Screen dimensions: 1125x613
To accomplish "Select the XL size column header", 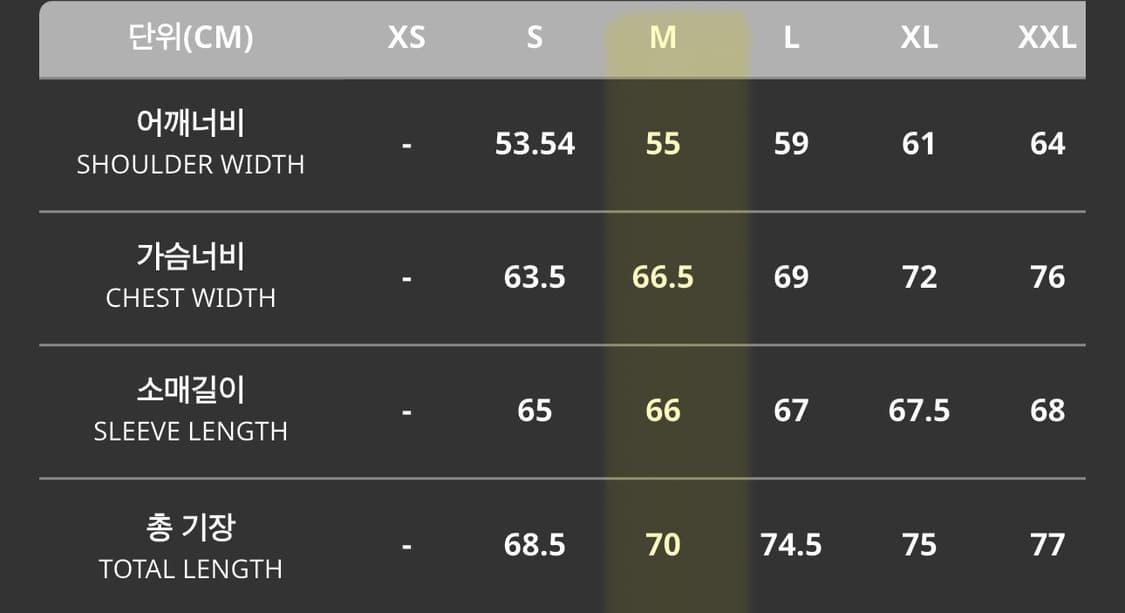I will 919,38.
